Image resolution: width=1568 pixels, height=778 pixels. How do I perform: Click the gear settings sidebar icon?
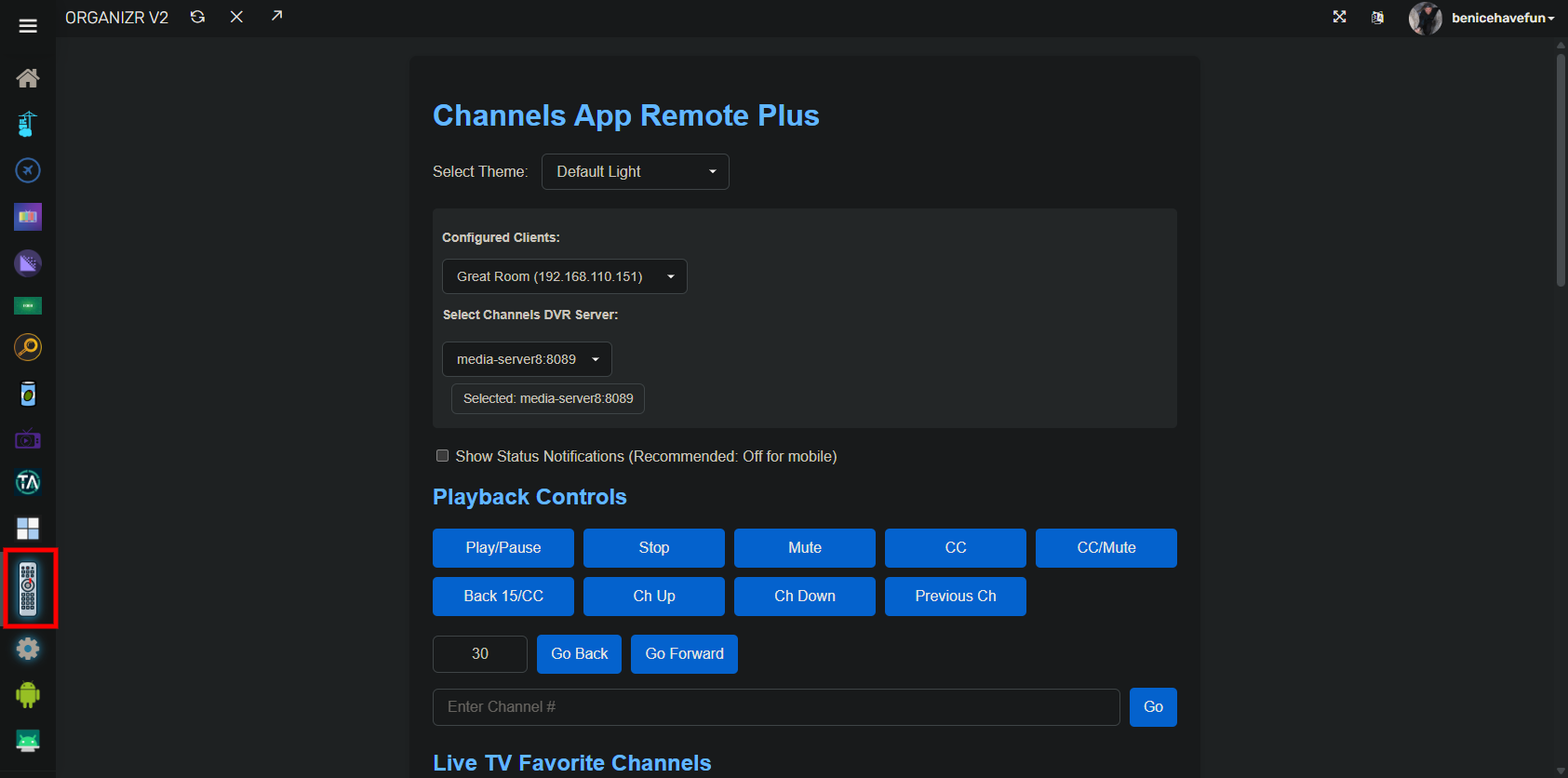click(28, 649)
